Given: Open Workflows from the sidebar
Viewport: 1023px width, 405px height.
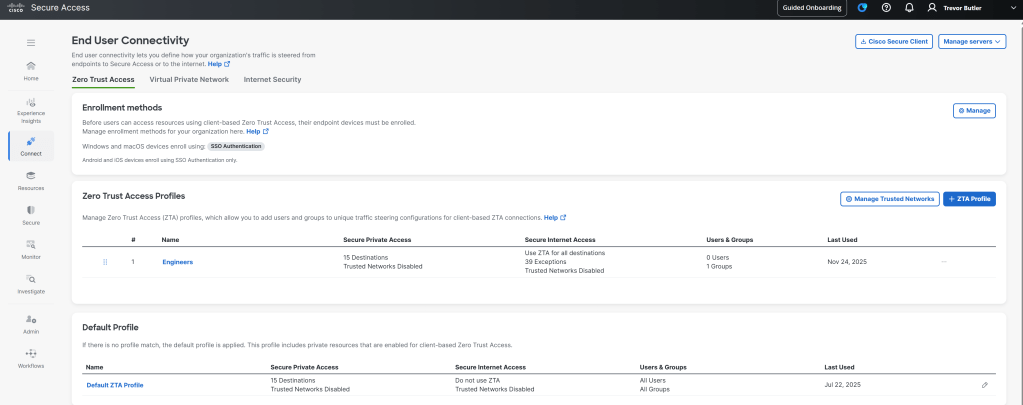Looking at the screenshot, I should [31, 358].
